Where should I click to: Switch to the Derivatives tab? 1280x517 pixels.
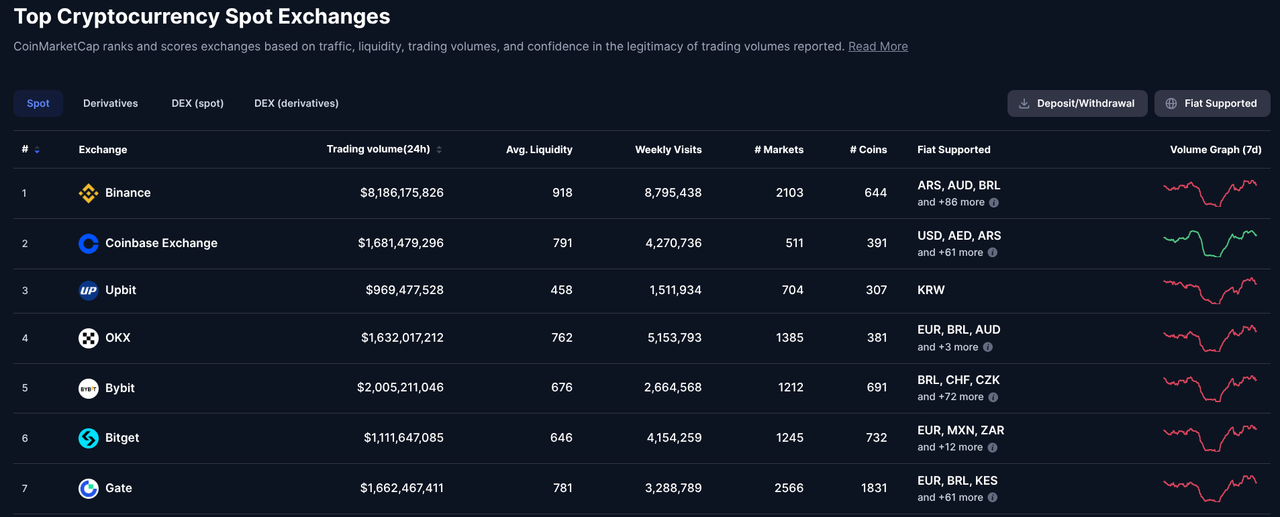[x=110, y=103]
